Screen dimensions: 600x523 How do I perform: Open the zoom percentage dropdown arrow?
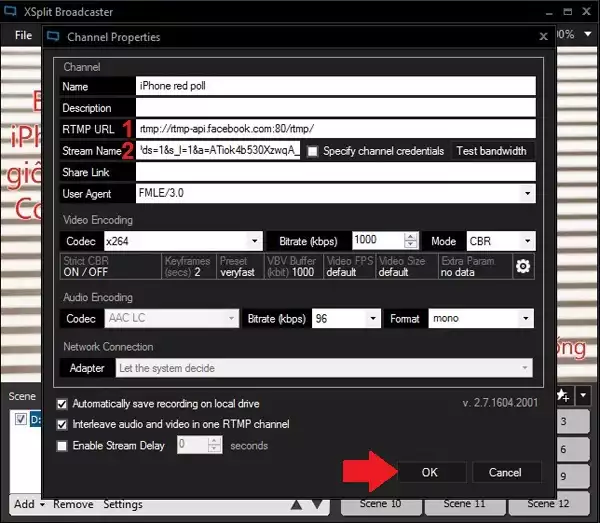(x=588, y=34)
